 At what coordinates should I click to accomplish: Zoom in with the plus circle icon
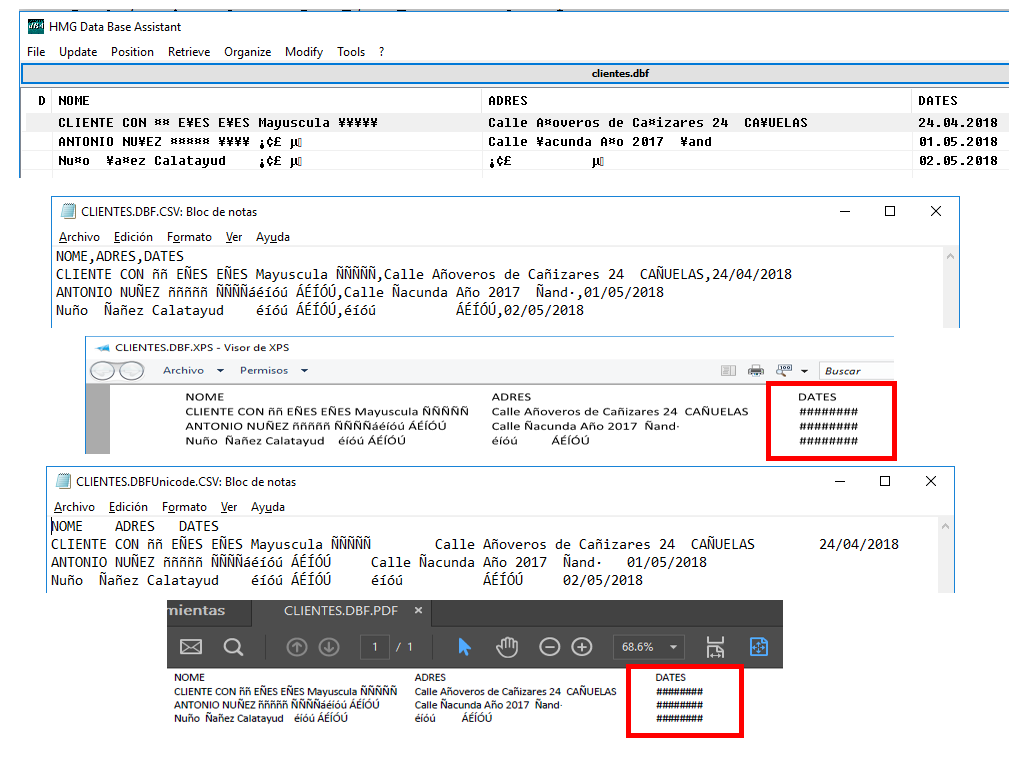click(582, 647)
